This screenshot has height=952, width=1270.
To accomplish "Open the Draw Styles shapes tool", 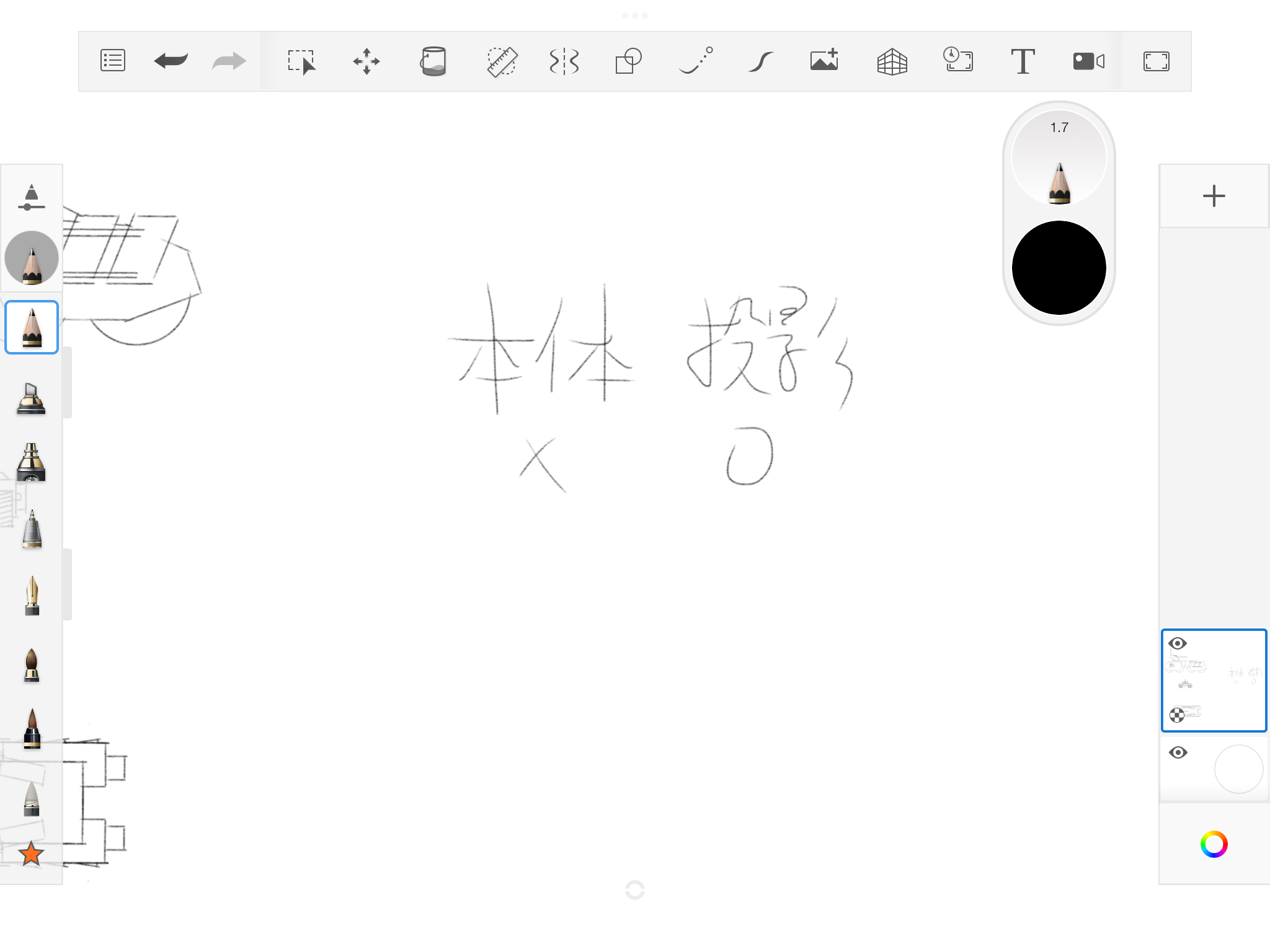I will click(x=628, y=61).
